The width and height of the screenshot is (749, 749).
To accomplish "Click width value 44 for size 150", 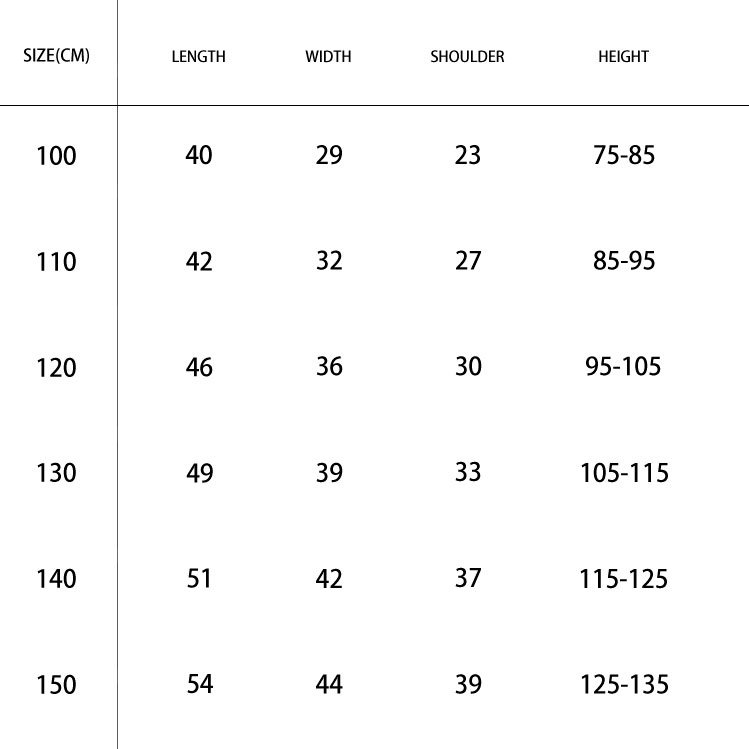I will click(329, 685).
